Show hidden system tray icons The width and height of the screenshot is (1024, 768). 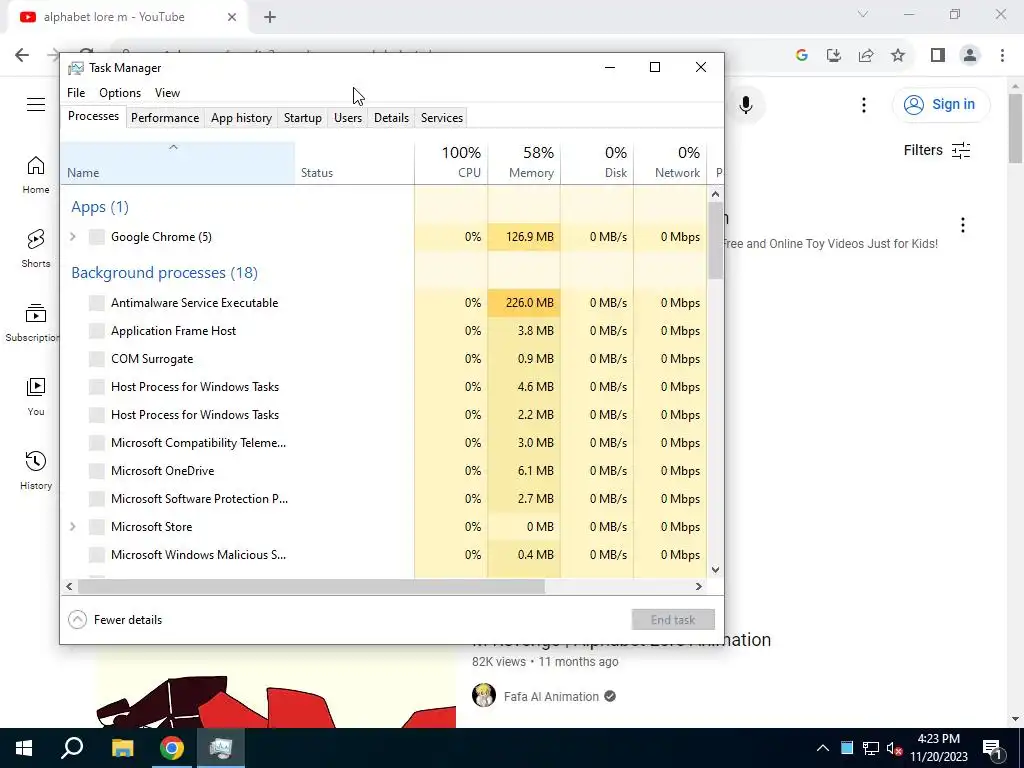pyautogui.click(x=823, y=748)
